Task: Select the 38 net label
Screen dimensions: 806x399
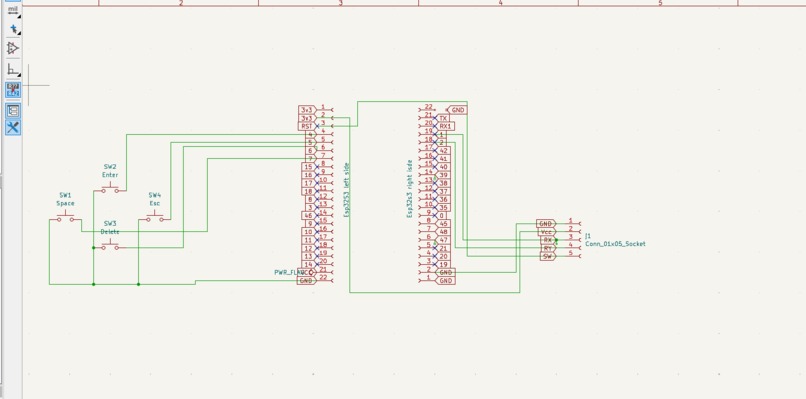Action: point(443,184)
